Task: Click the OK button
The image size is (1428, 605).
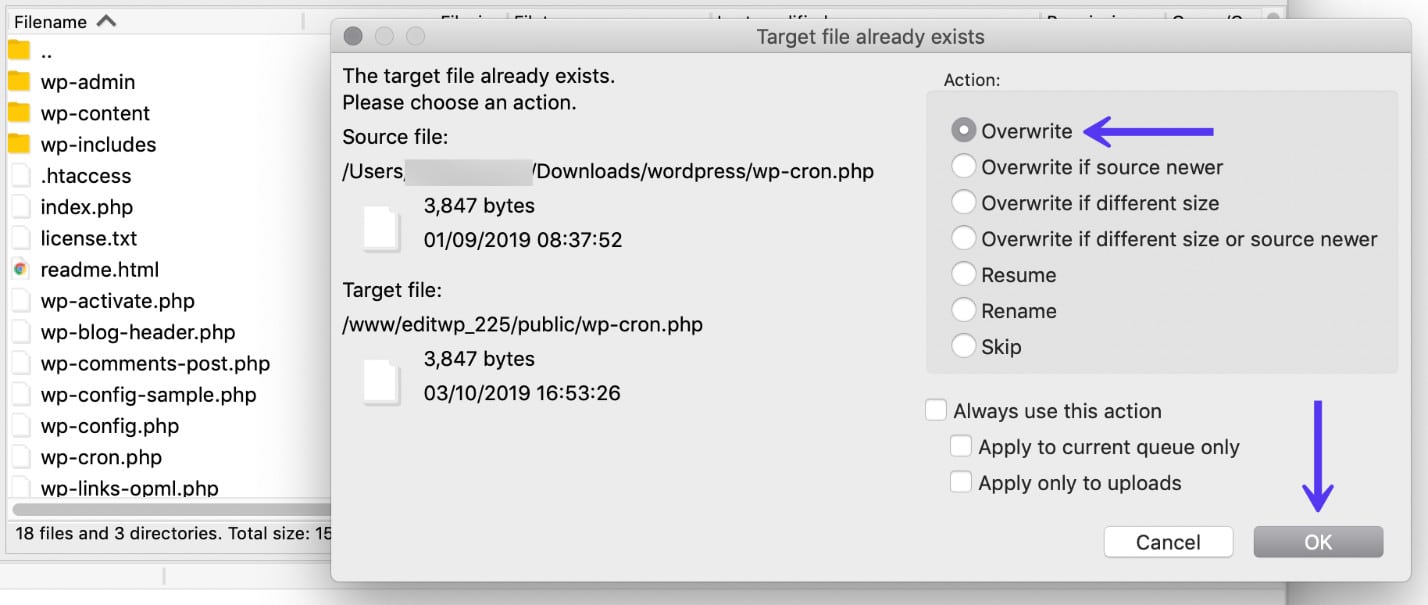Action: point(1318,541)
